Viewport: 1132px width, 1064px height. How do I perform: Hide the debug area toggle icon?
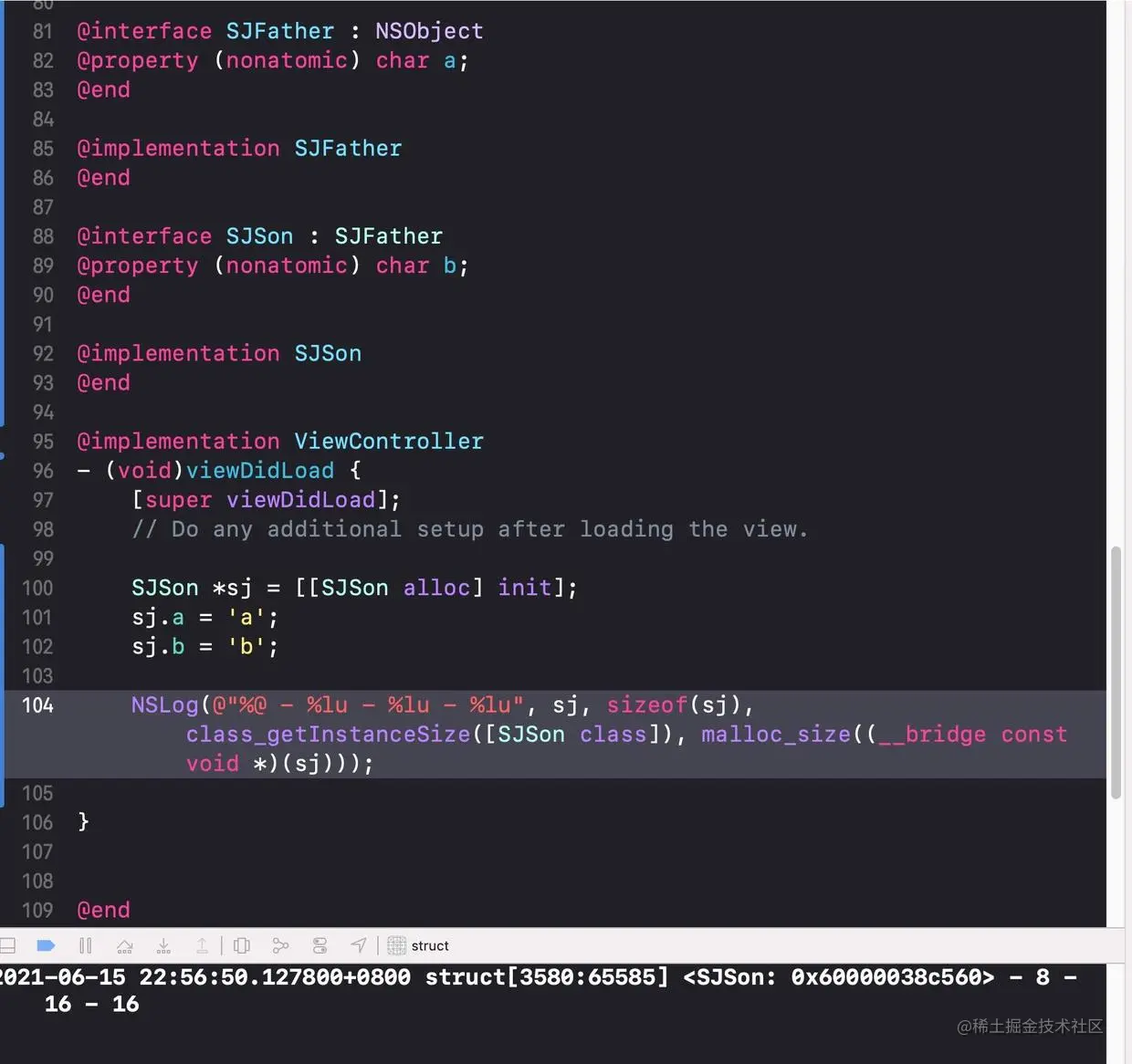coord(7,945)
